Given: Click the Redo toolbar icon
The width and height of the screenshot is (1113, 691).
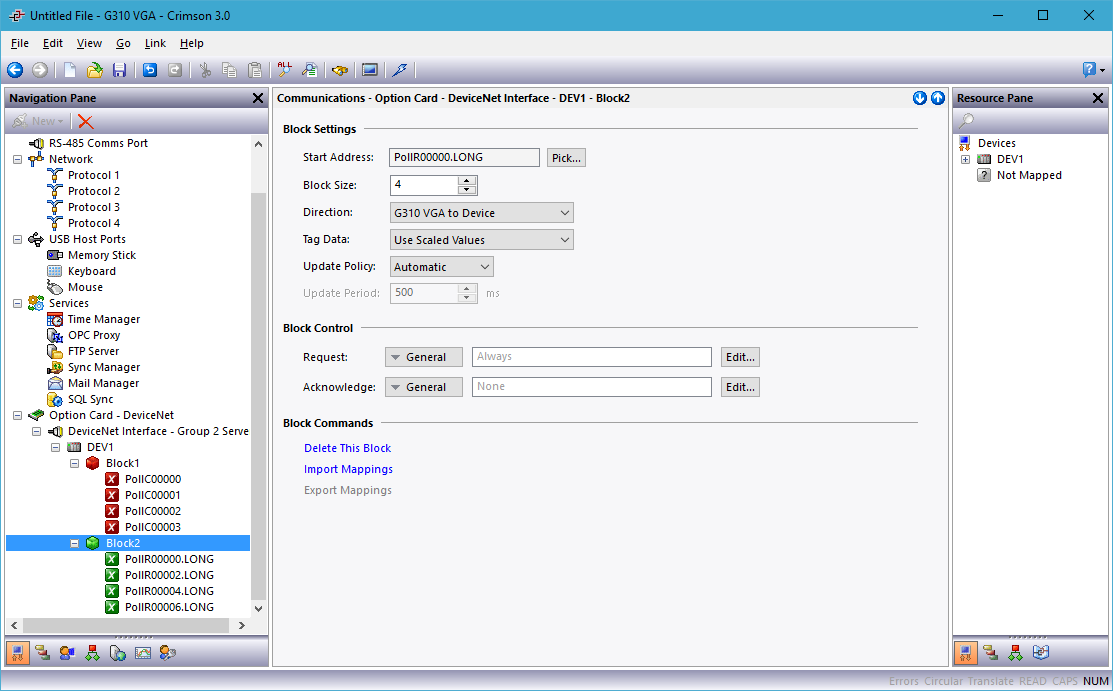Looking at the screenshot, I should (x=175, y=70).
